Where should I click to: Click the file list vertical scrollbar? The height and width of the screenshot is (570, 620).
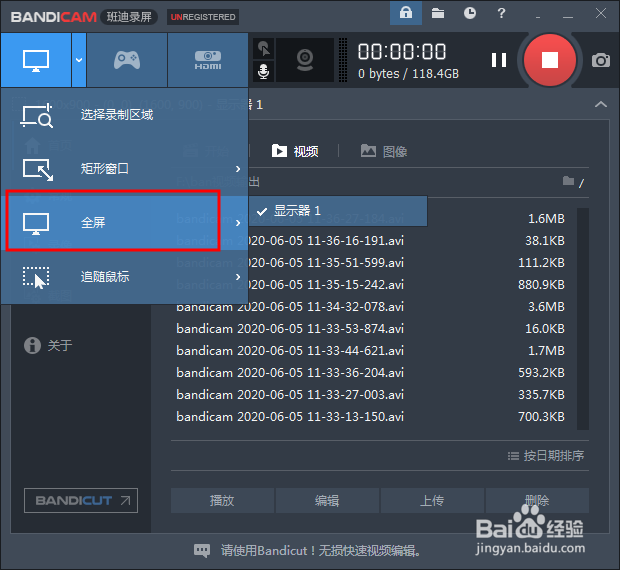(x=582, y=319)
